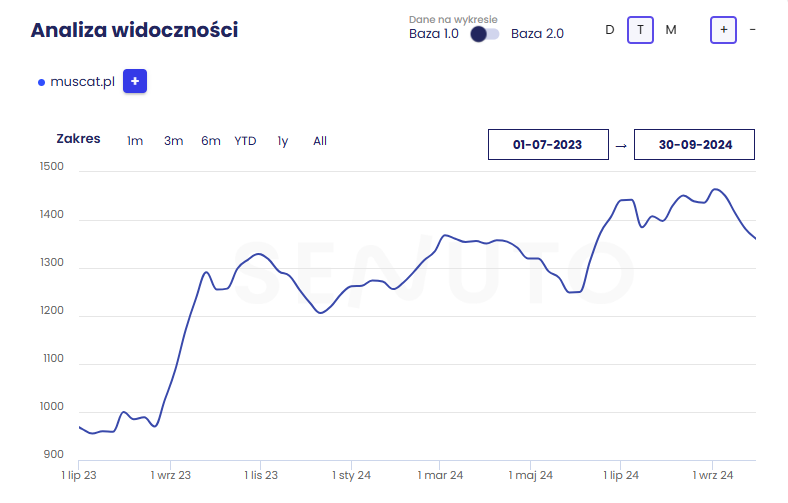This screenshot has width=788, height=503.
Task: Click the muscat.pl series label
Action: (x=83, y=82)
